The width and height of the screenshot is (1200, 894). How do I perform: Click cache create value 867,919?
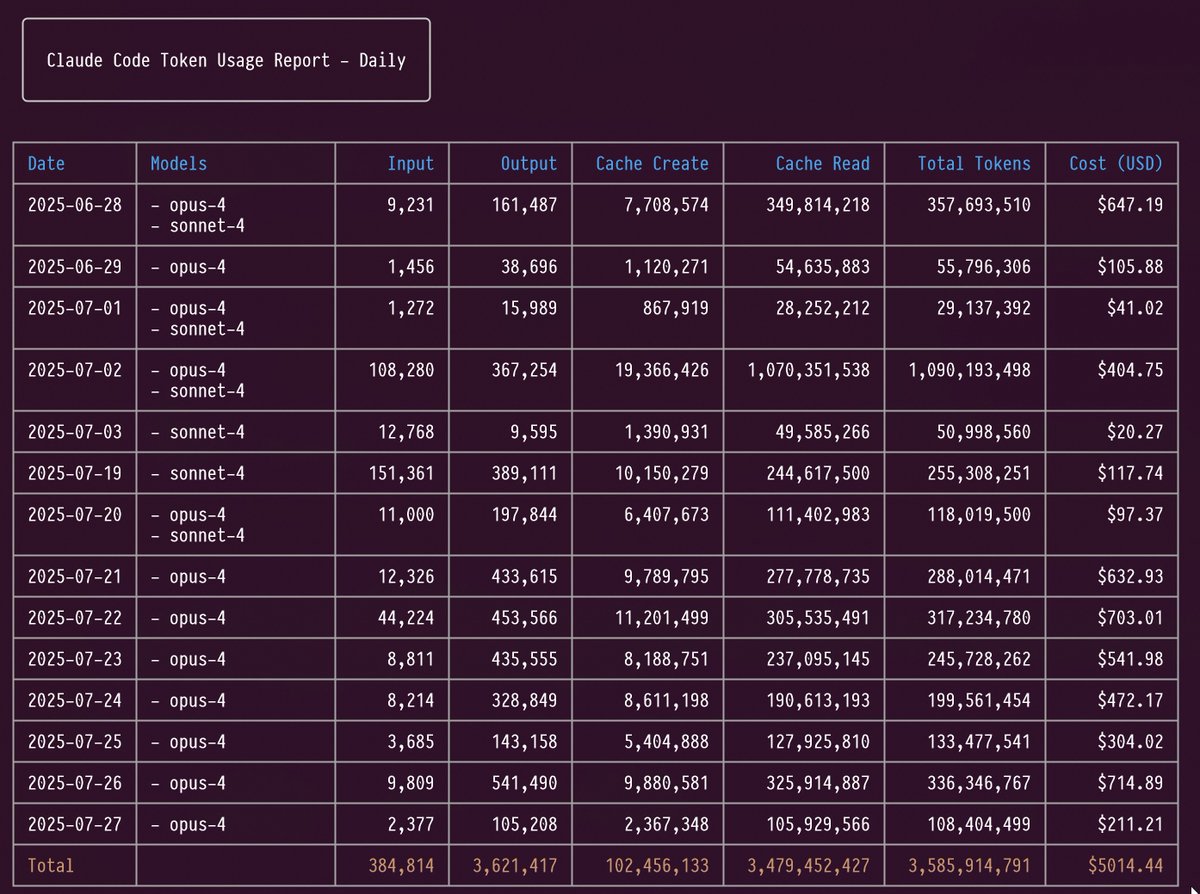click(x=676, y=308)
